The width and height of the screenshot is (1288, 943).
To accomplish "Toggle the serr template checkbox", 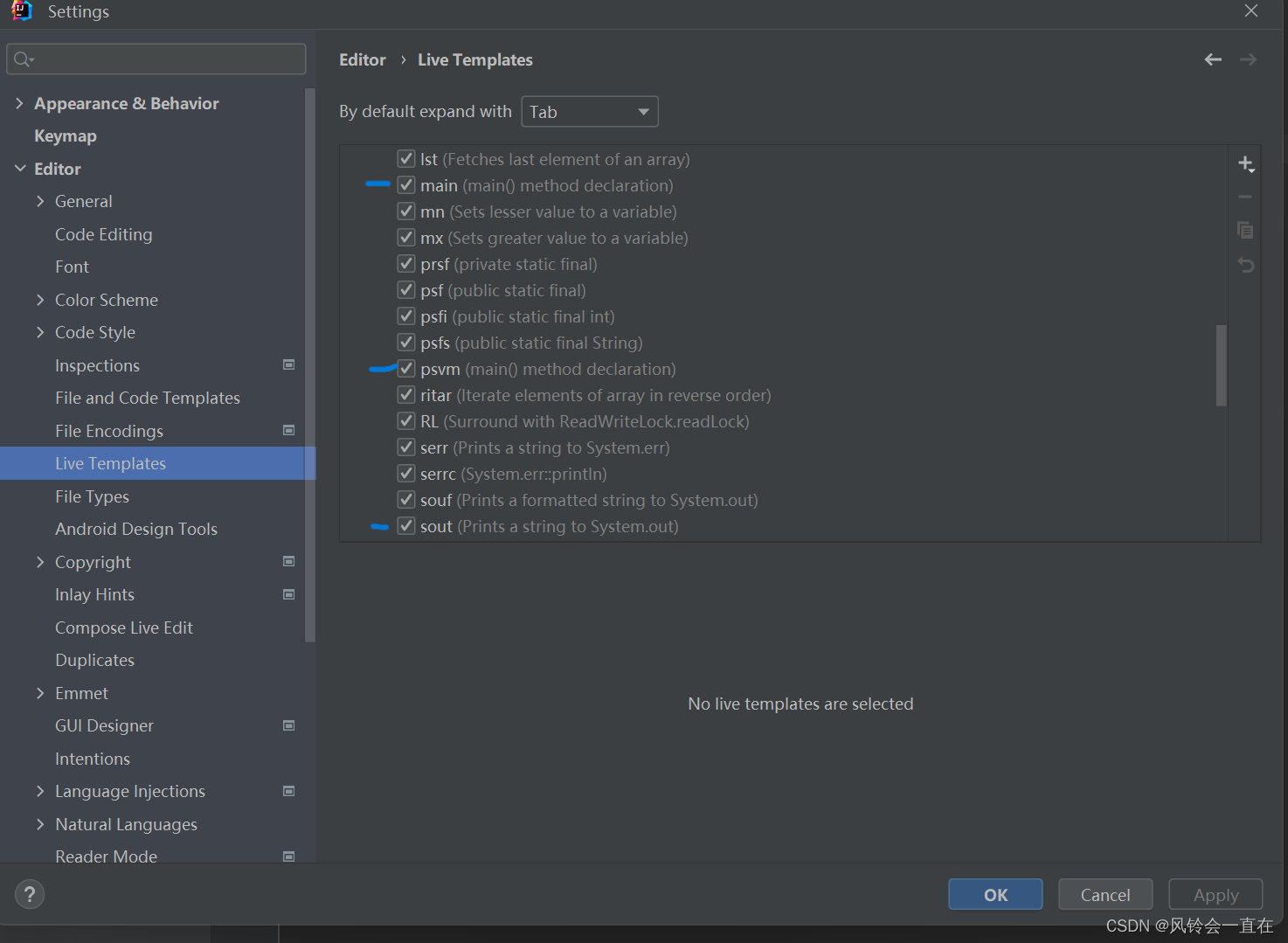I will pyautogui.click(x=406, y=447).
